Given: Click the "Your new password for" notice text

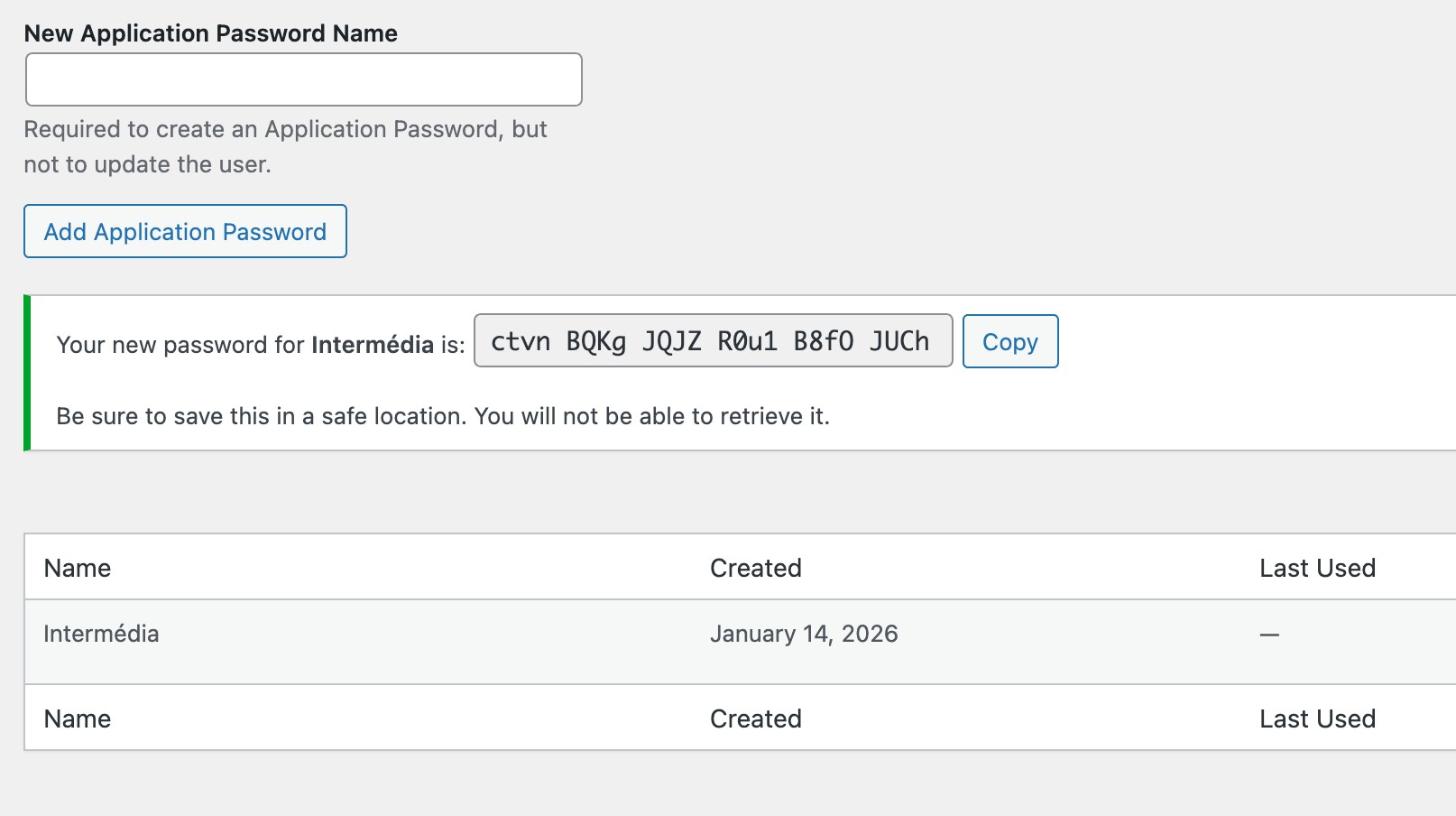Looking at the screenshot, I should [180, 345].
